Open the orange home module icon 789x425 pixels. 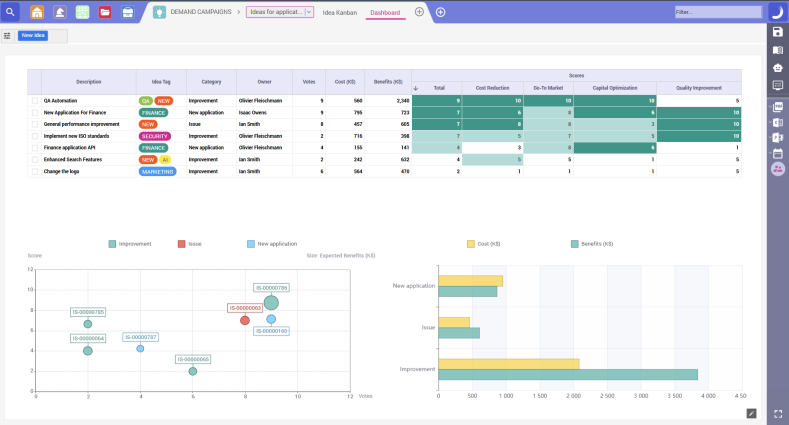pos(37,12)
